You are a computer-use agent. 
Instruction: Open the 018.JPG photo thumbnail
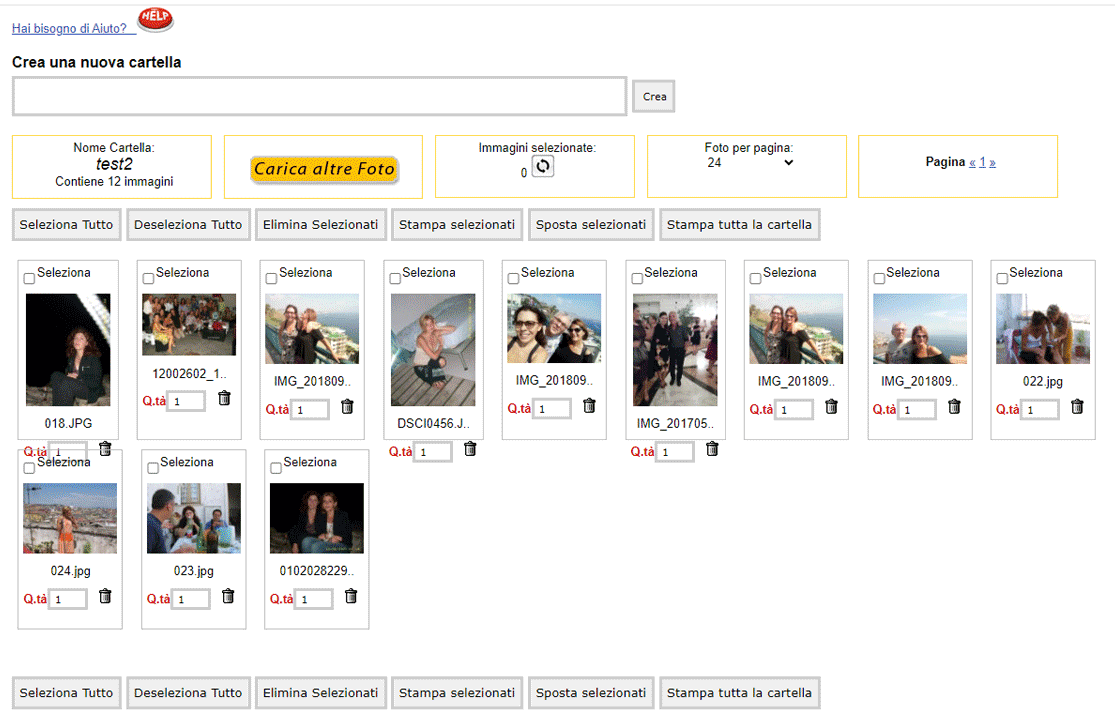click(68, 350)
